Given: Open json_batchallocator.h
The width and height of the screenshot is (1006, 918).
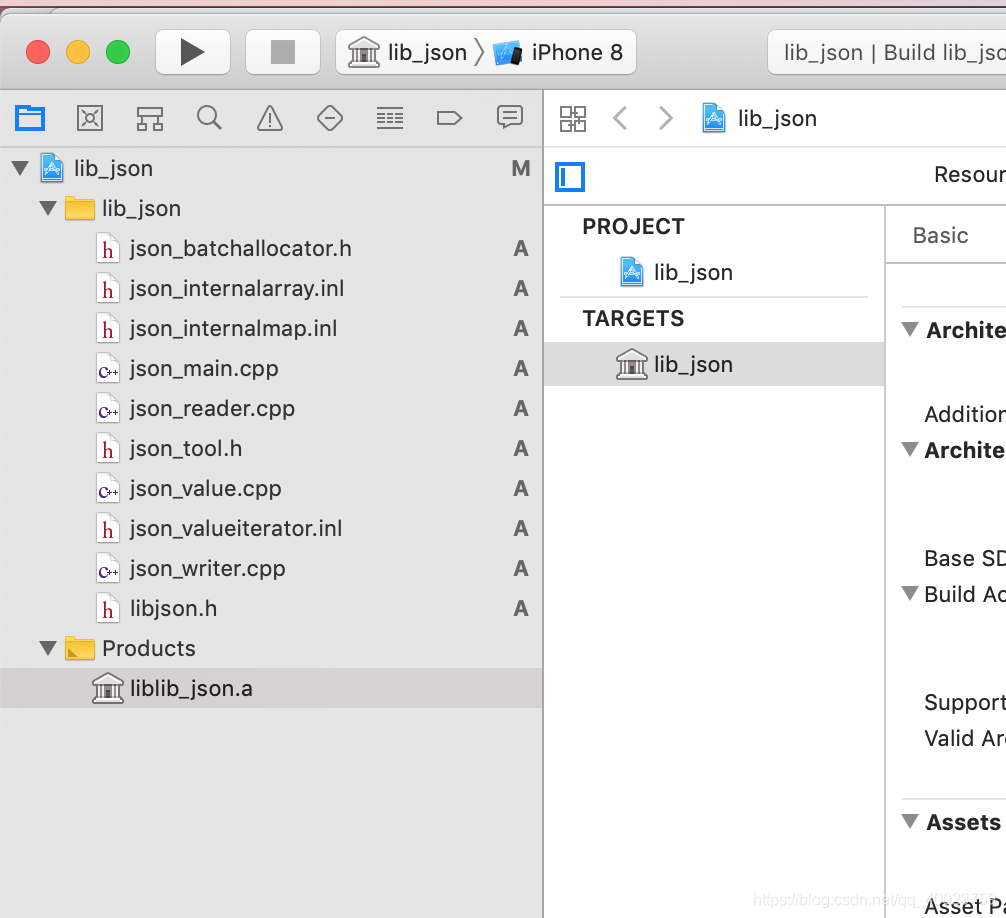Looking at the screenshot, I should 271,248.
